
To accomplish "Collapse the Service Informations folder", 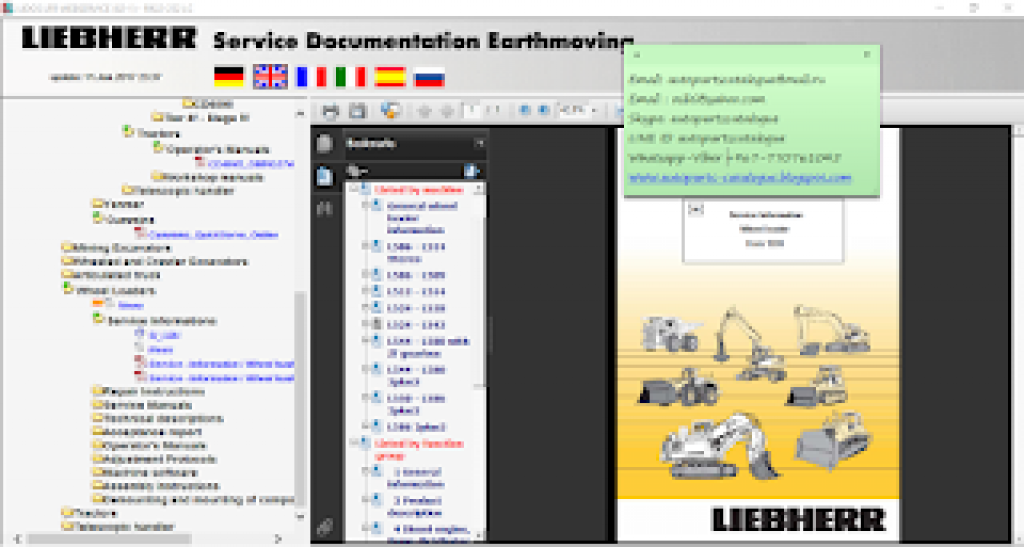I will pyautogui.click(x=98, y=319).
